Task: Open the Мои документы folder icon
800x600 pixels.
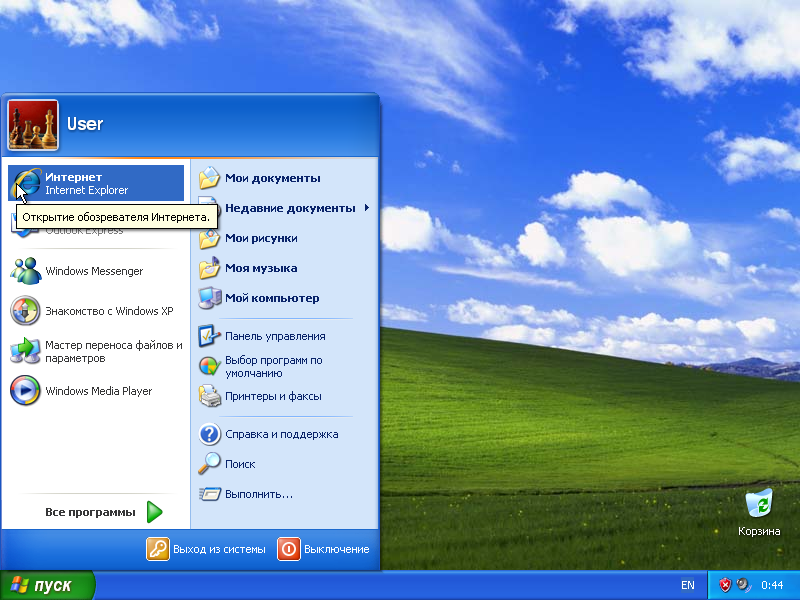Action: tap(209, 178)
